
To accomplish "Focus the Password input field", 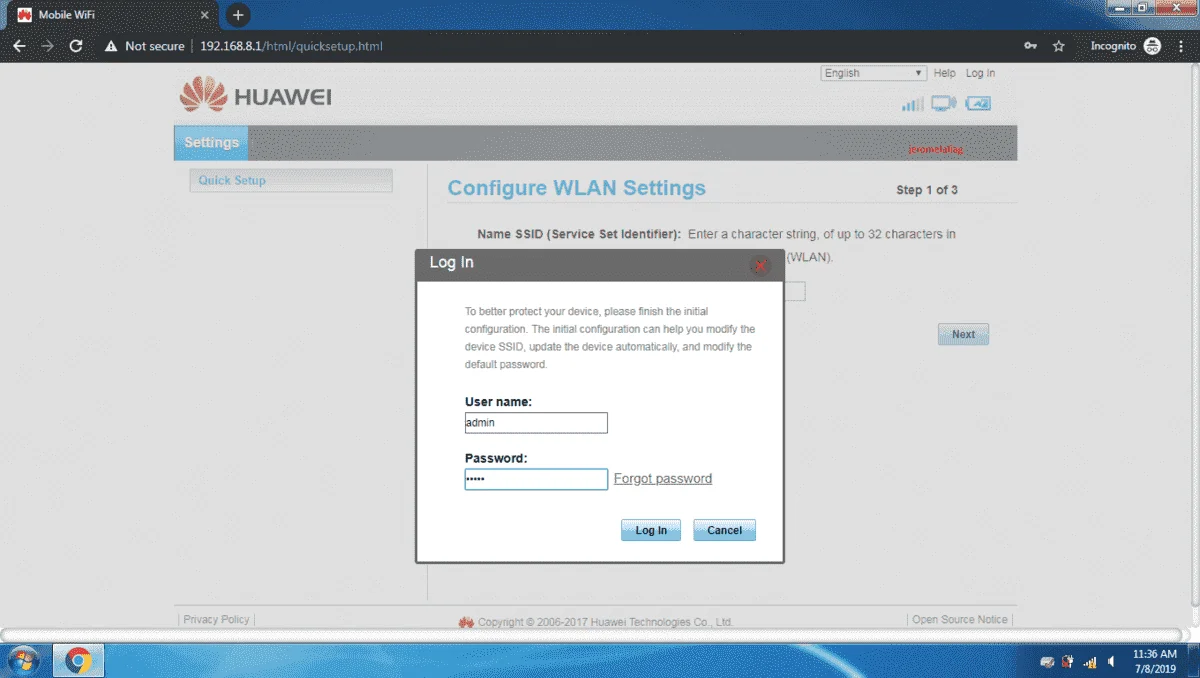I will pyautogui.click(x=536, y=480).
